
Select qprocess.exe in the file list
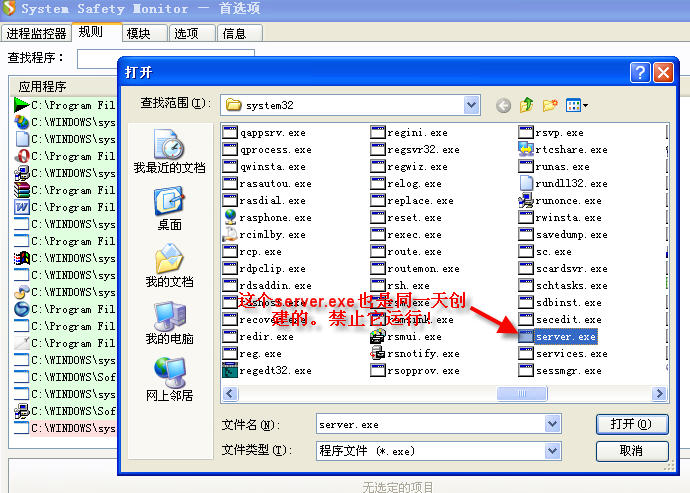(x=267, y=150)
